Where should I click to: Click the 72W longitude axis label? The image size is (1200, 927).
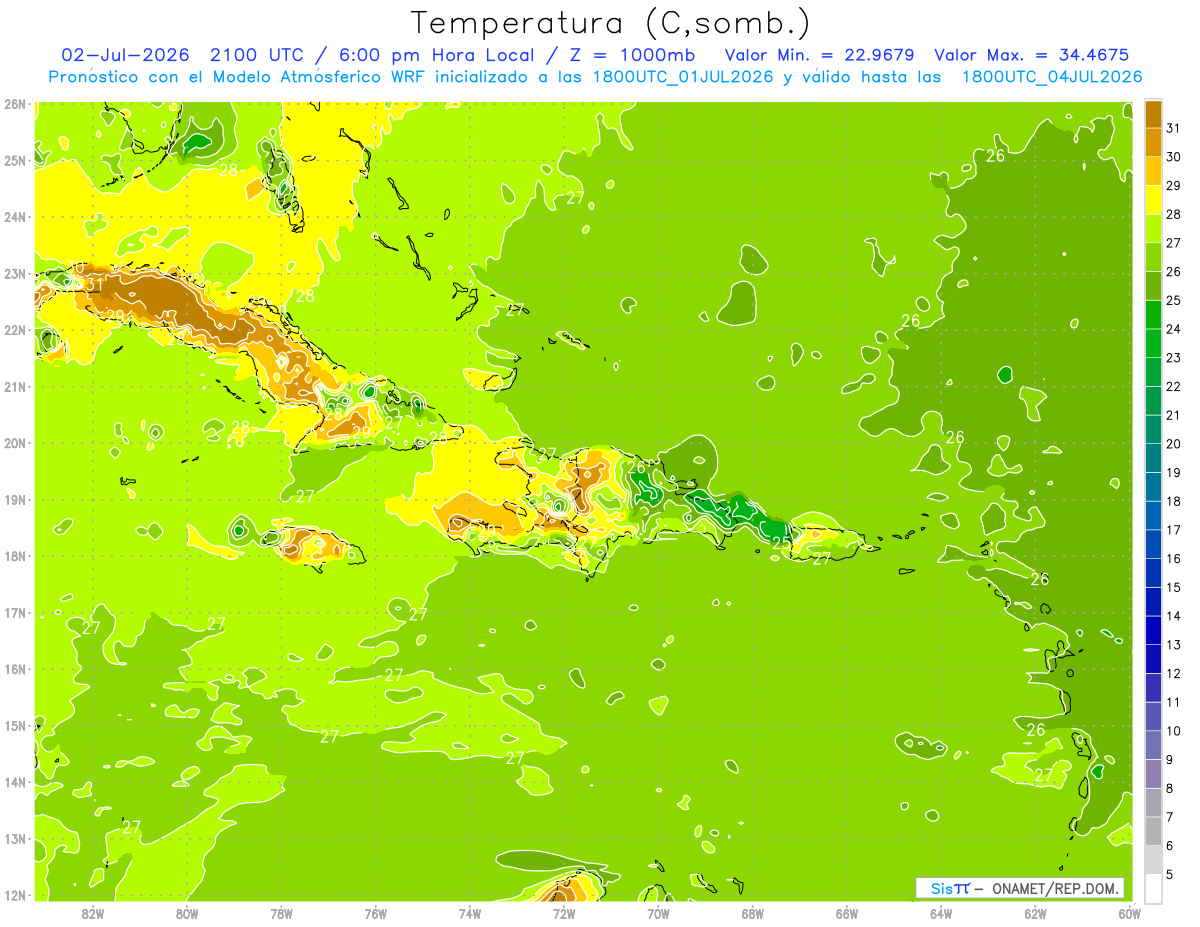click(563, 913)
